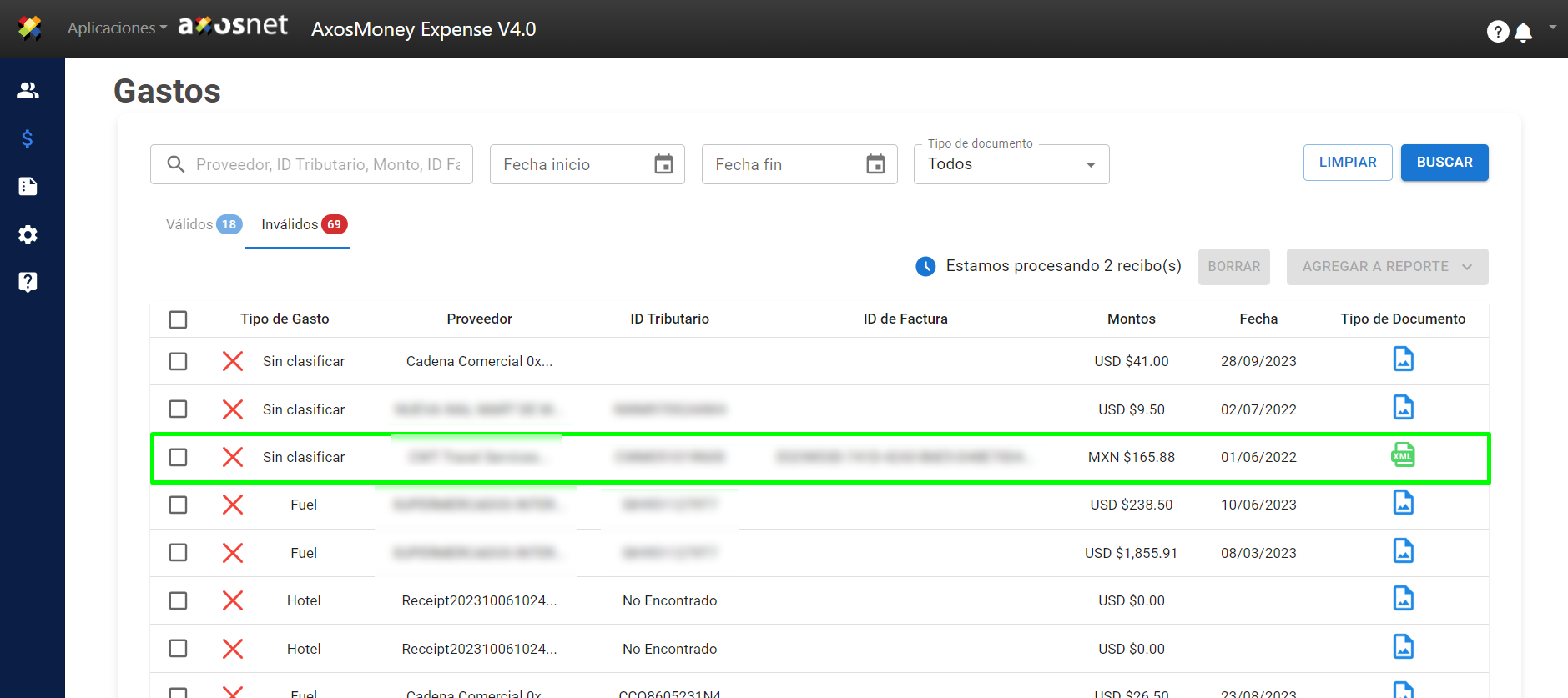Open the green XML document icon
The image size is (1568, 698).
(x=1403, y=455)
